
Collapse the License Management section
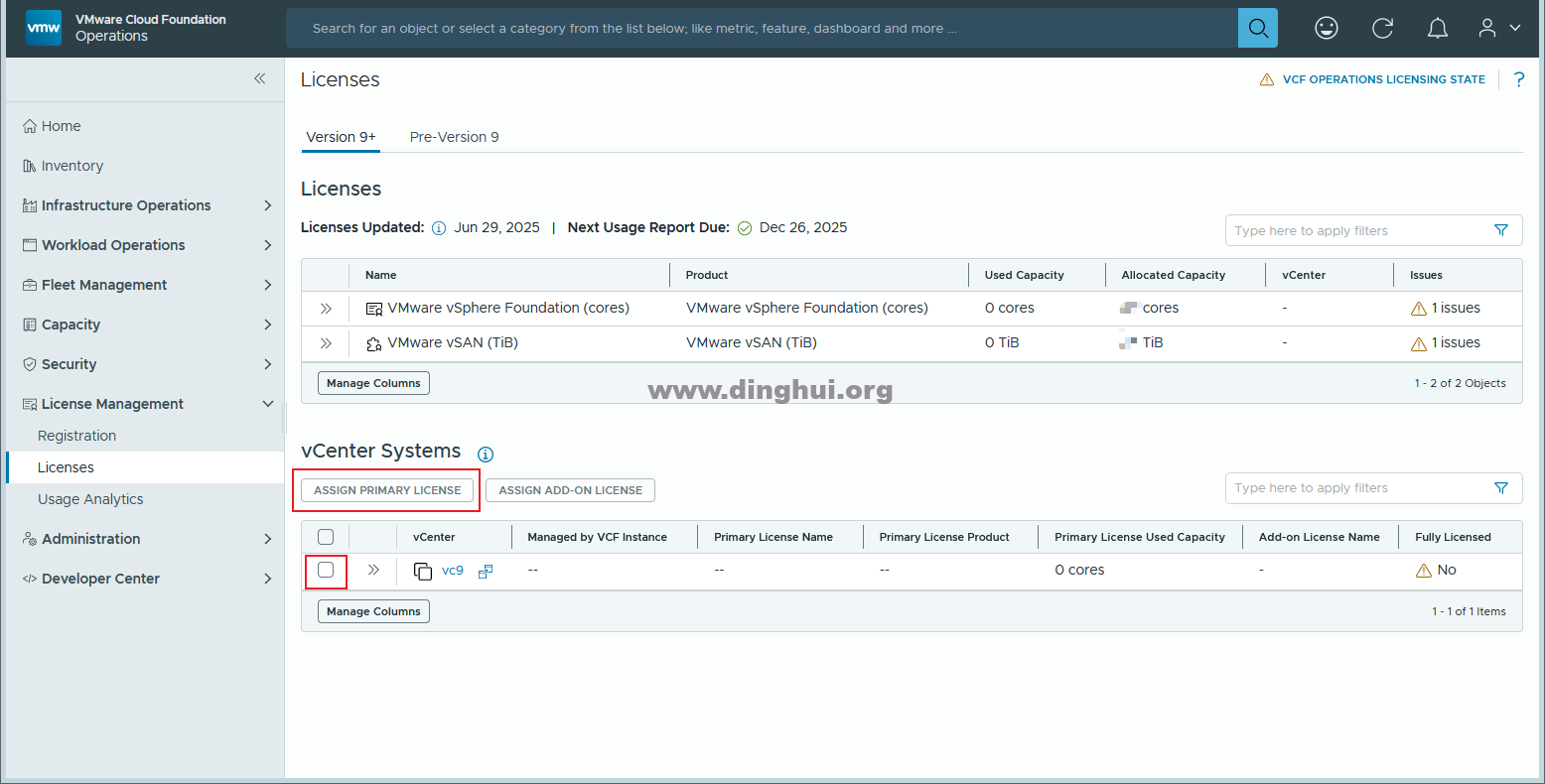[267, 404]
